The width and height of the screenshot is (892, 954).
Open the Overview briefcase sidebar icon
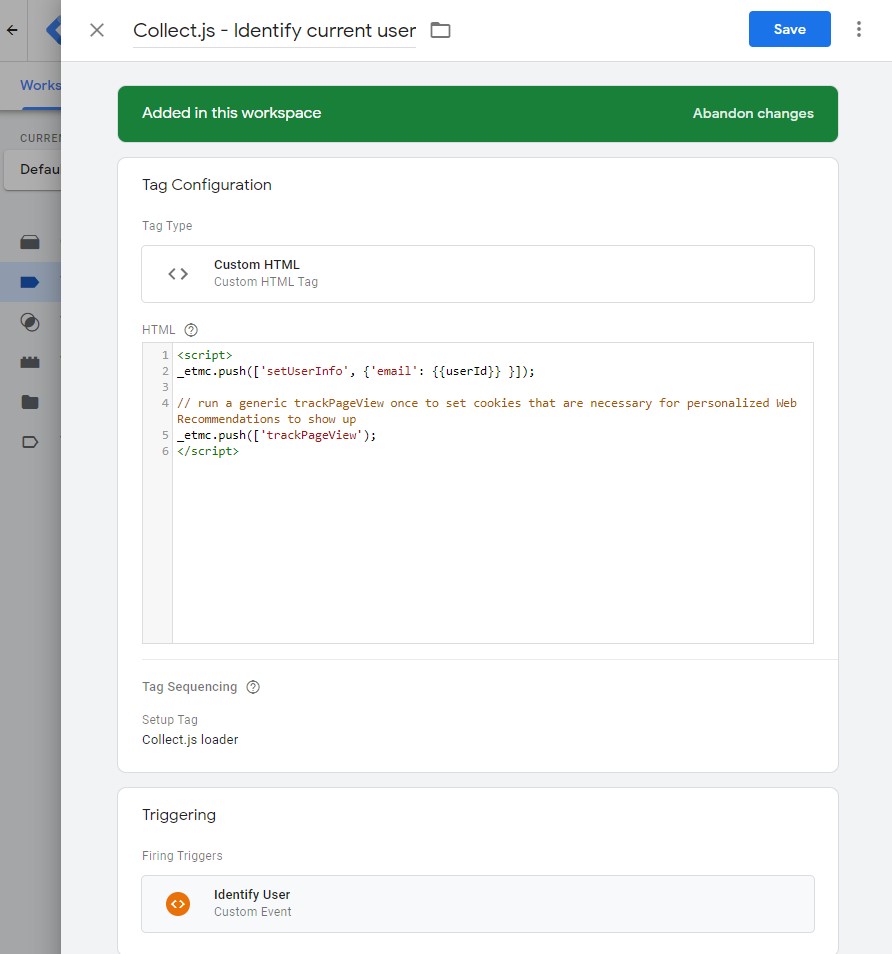tap(30, 242)
